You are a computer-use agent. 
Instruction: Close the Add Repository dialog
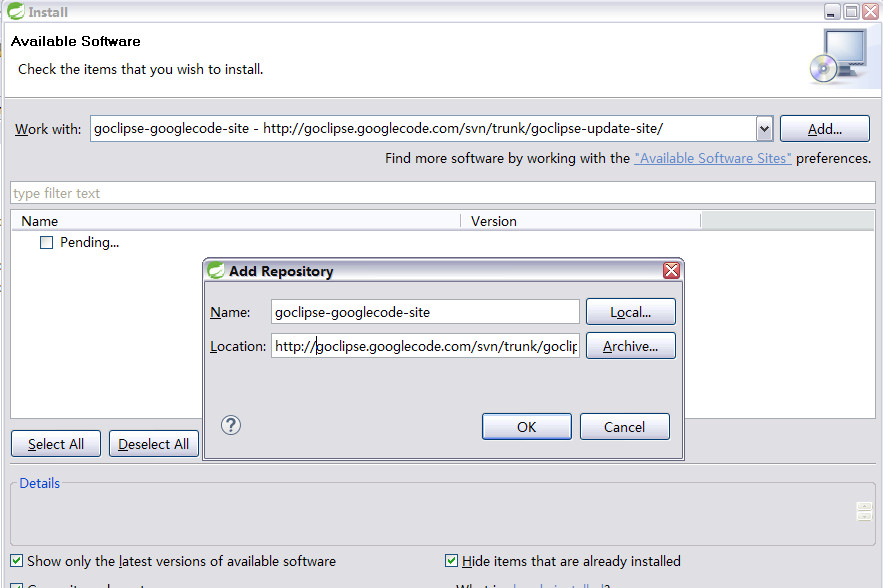(x=671, y=271)
